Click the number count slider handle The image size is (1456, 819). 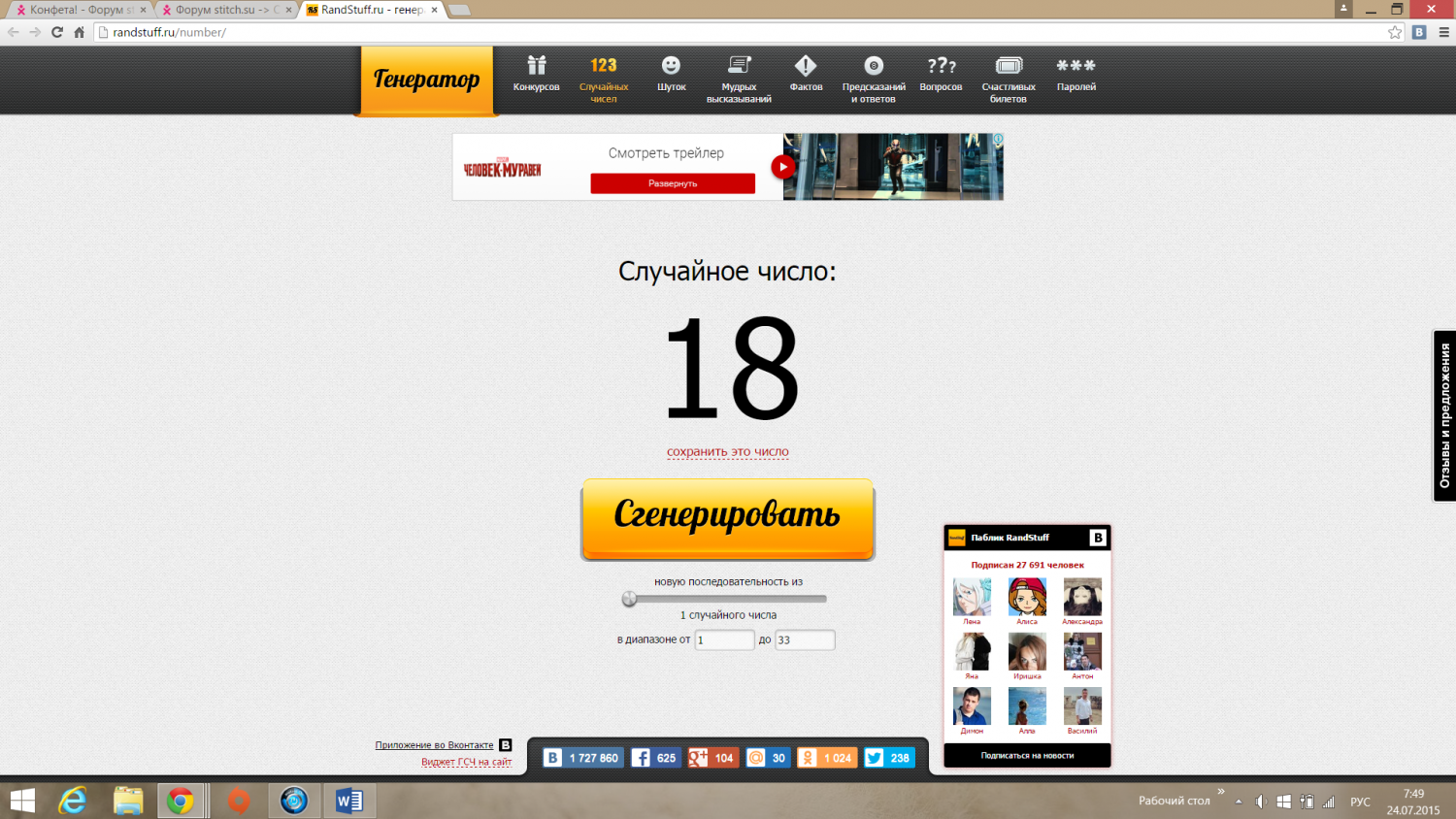[630, 599]
